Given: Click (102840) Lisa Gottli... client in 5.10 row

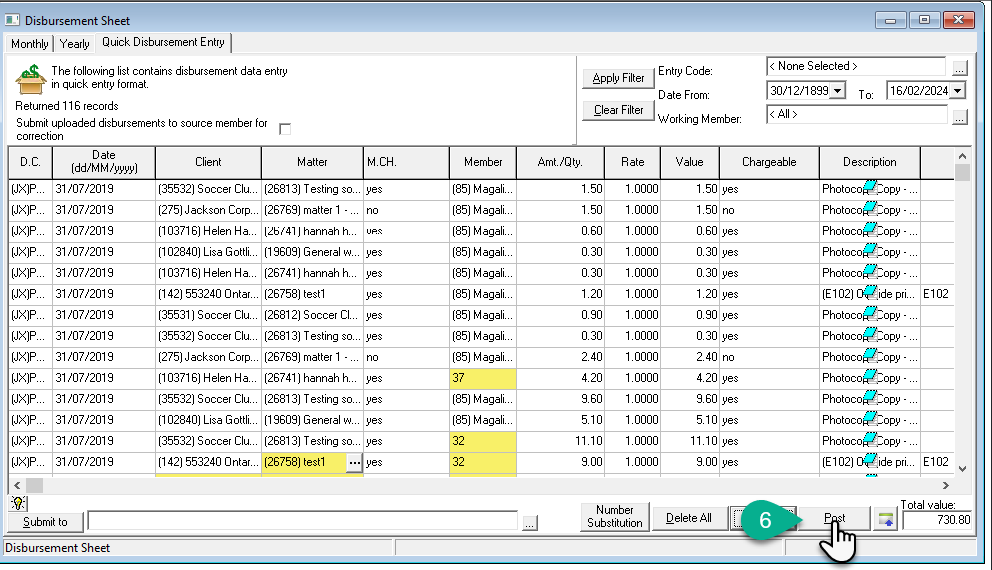Looking at the screenshot, I should 208,420.
